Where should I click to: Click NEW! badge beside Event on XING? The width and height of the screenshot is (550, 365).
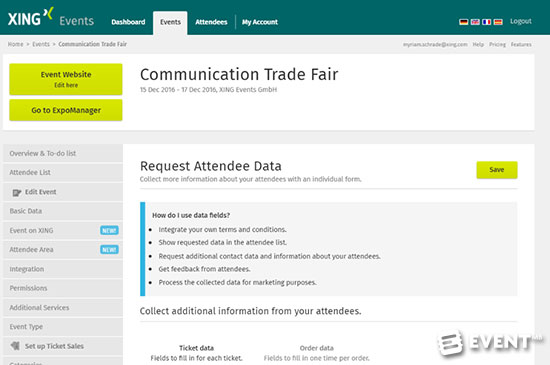(x=109, y=230)
